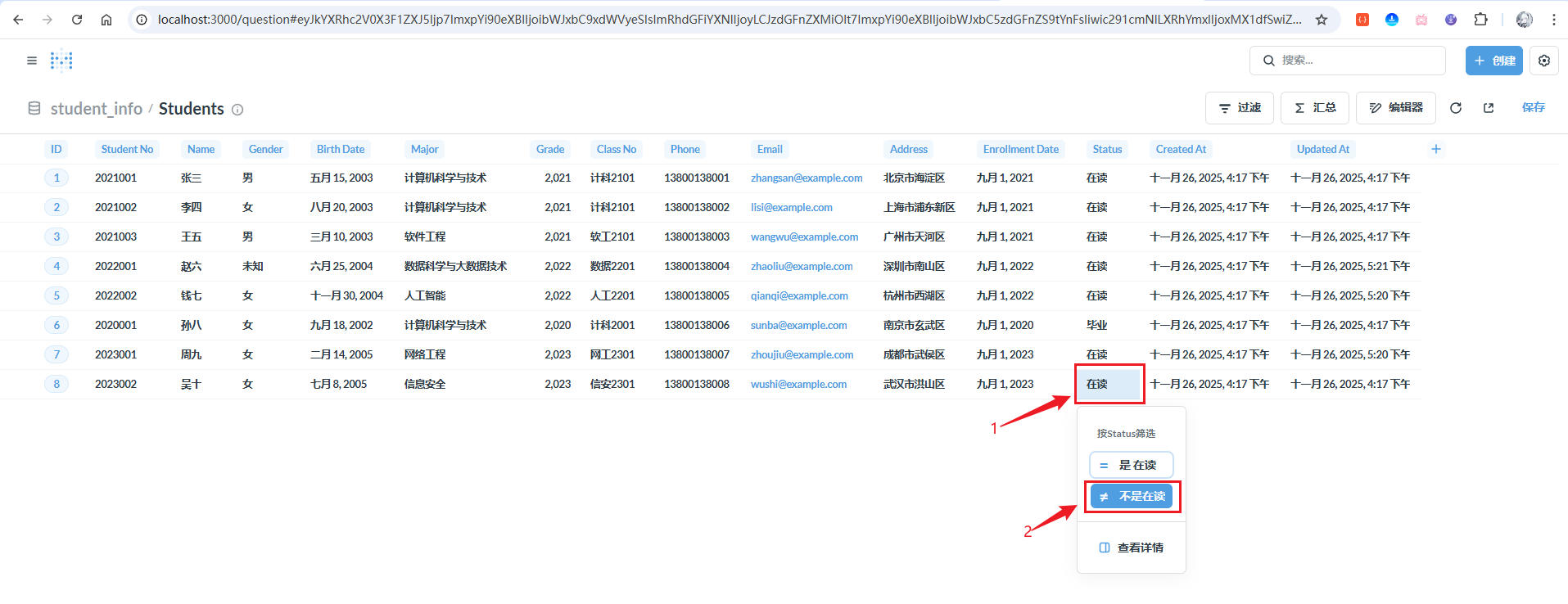1568x604 pixels.
Task: Sort by the Status column header
Action: 1107,149
